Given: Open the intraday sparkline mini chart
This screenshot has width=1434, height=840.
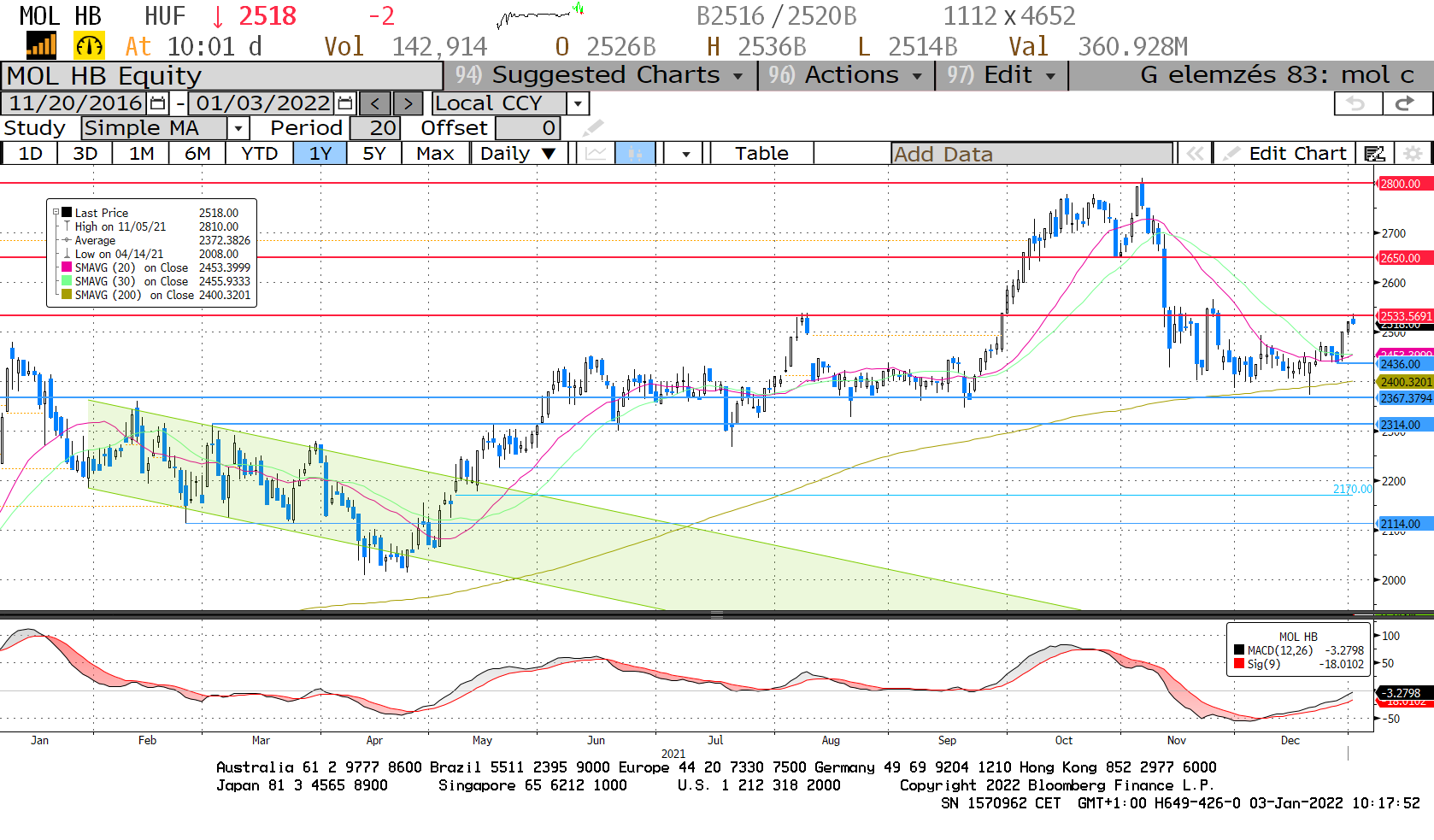Looking at the screenshot, I should point(540,15).
